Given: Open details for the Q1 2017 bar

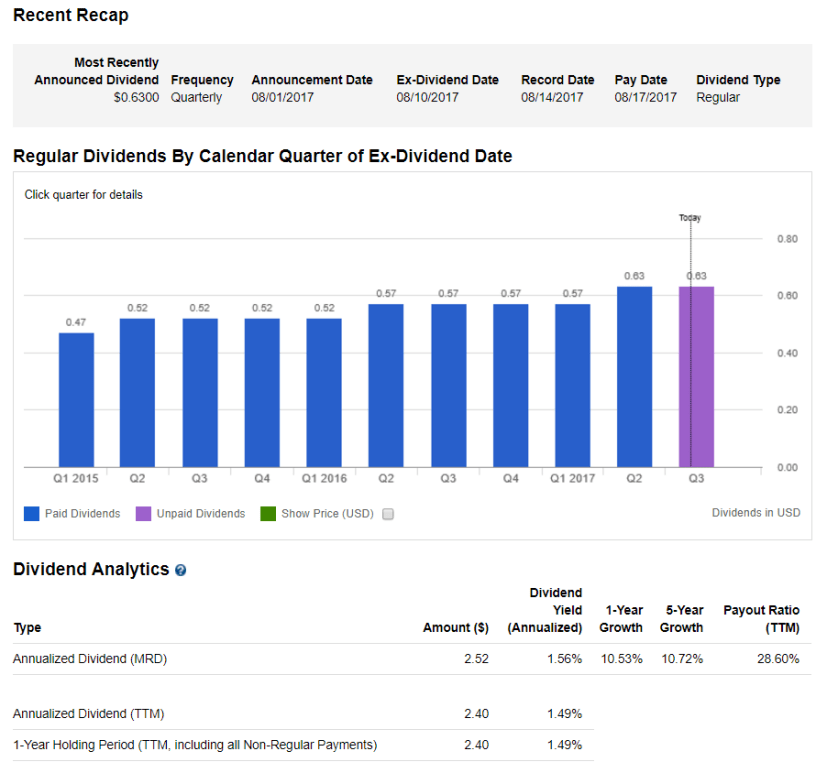Looking at the screenshot, I should (572, 385).
